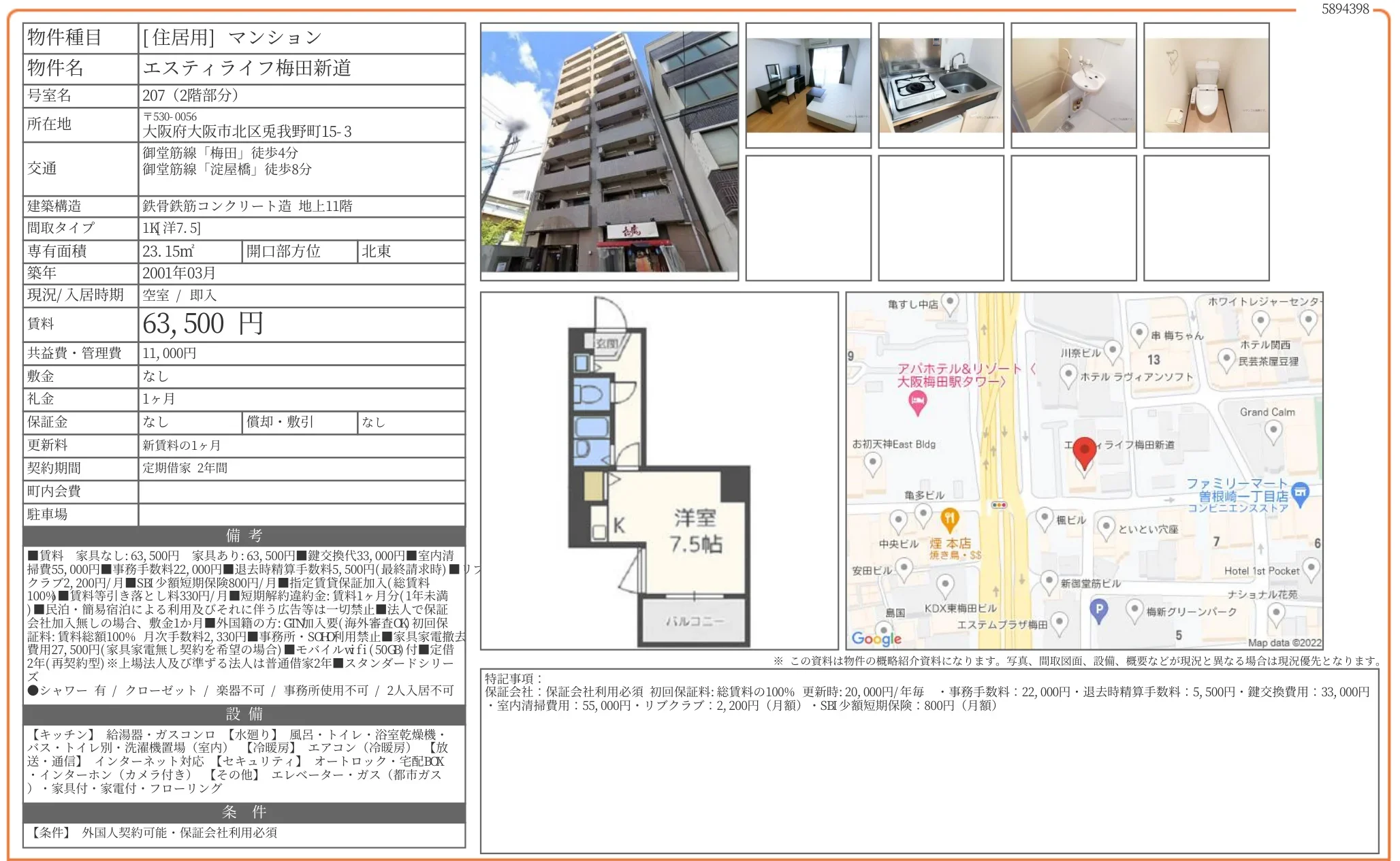
Task: Click the エステムプラザ梅田 map pin
Action: [1059, 623]
